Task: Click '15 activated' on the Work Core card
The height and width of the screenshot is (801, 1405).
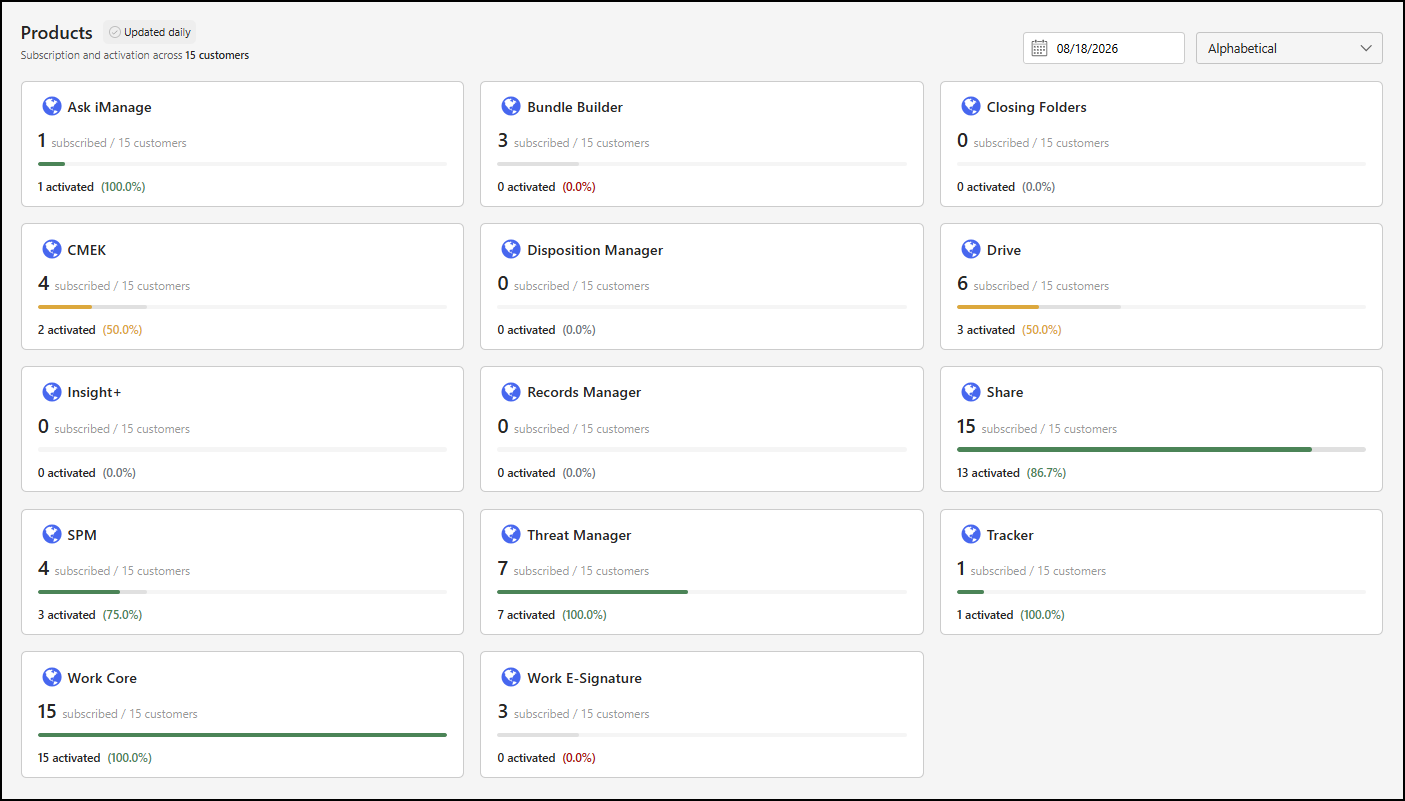Action: pyautogui.click(x=69, y=758)
